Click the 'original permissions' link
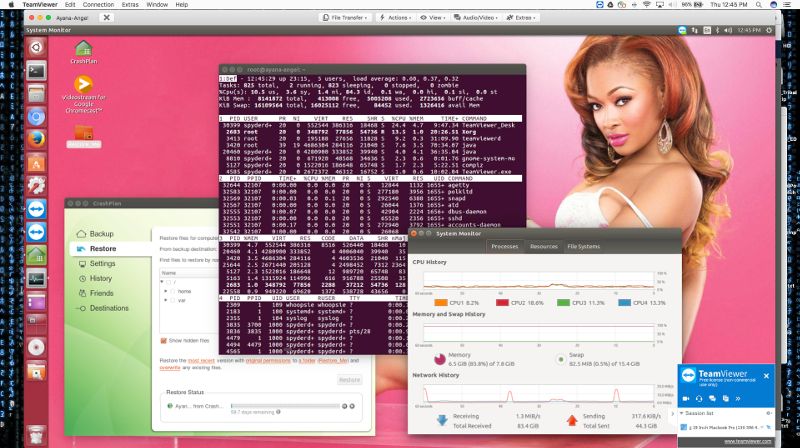 click(x=268, y=360)
